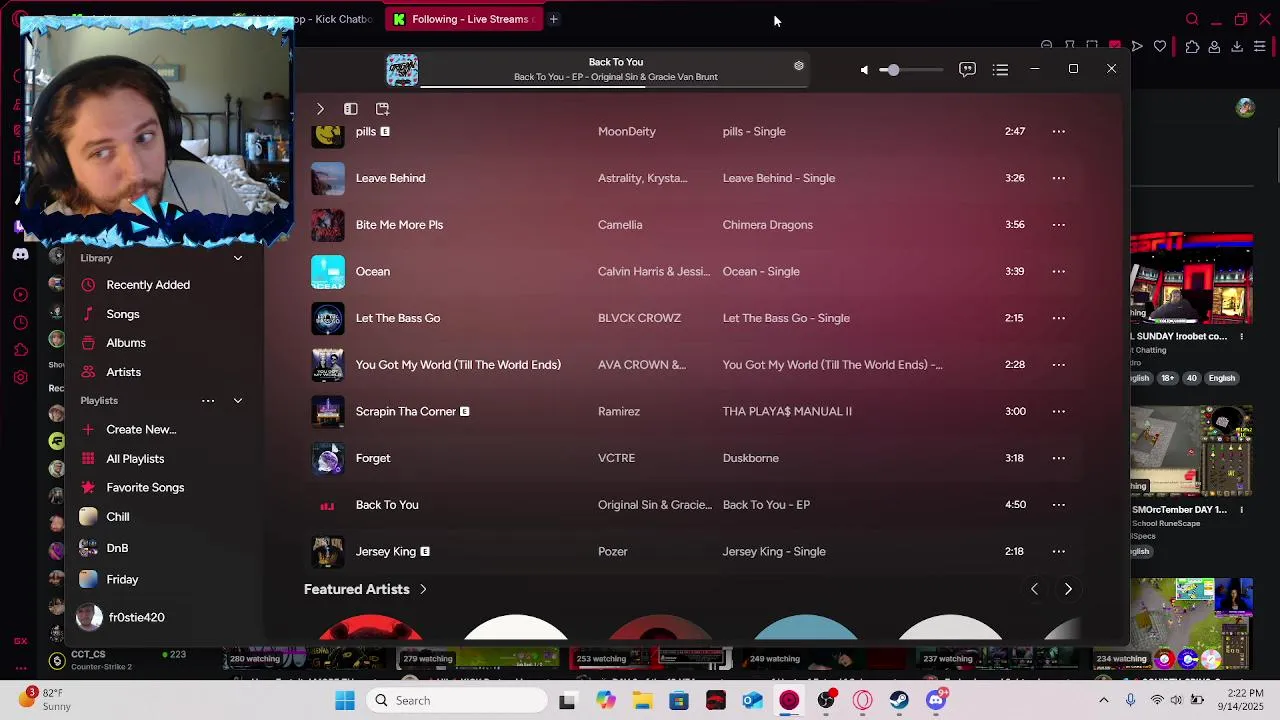The image size is (1280, 720).
Task: Open the lyrics panel icon
Action: pos(967,70)
